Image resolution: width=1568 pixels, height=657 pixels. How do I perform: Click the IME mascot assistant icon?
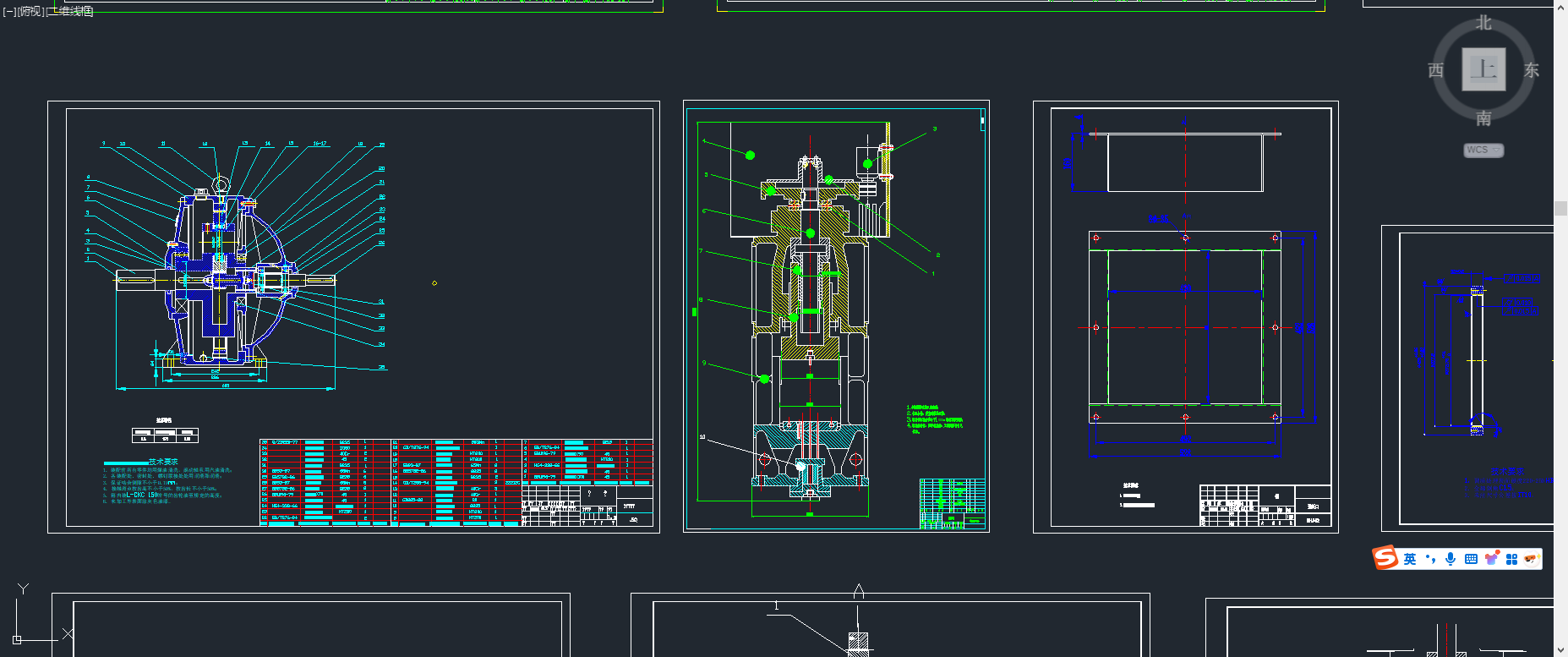pyautogui.click(x=1531, y=559)
